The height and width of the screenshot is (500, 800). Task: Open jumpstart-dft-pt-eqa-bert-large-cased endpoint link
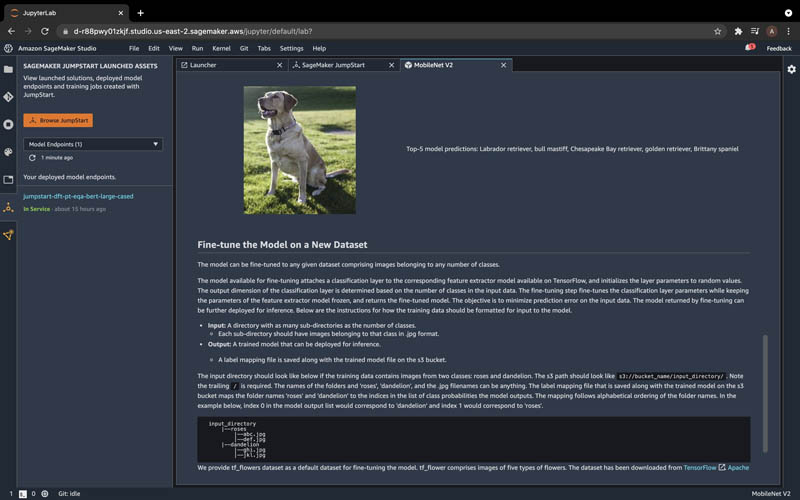pos(78,196)
